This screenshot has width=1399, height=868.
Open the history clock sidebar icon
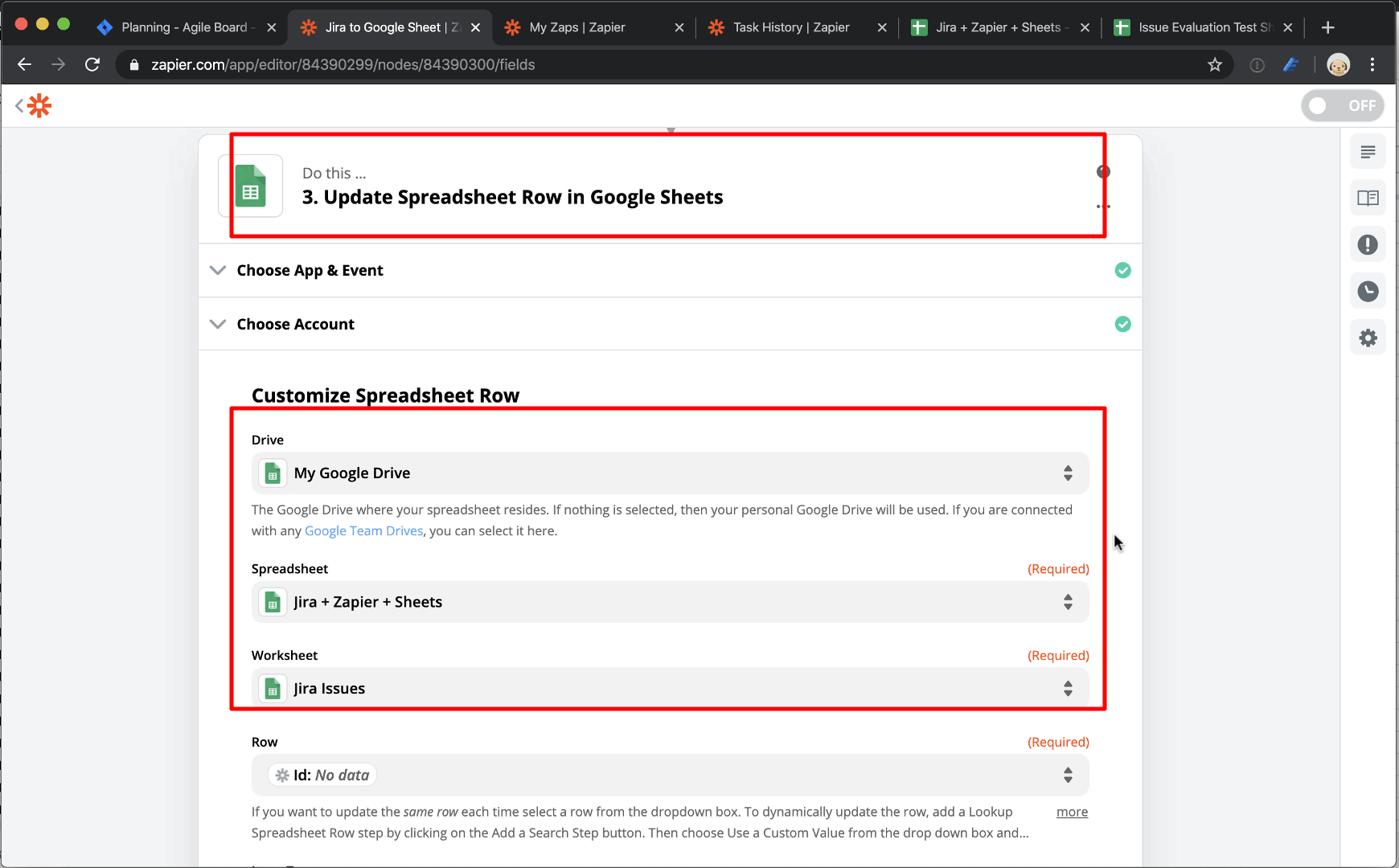(x=1368, y=291)
